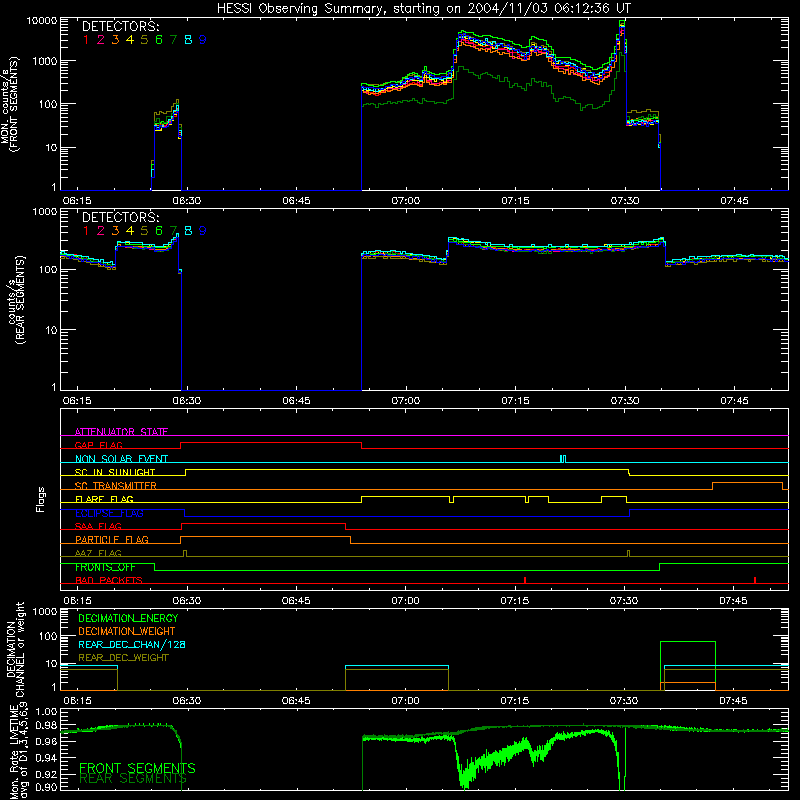Select the REAR_DEC_WEIGHT legend entry

[123, 658]
